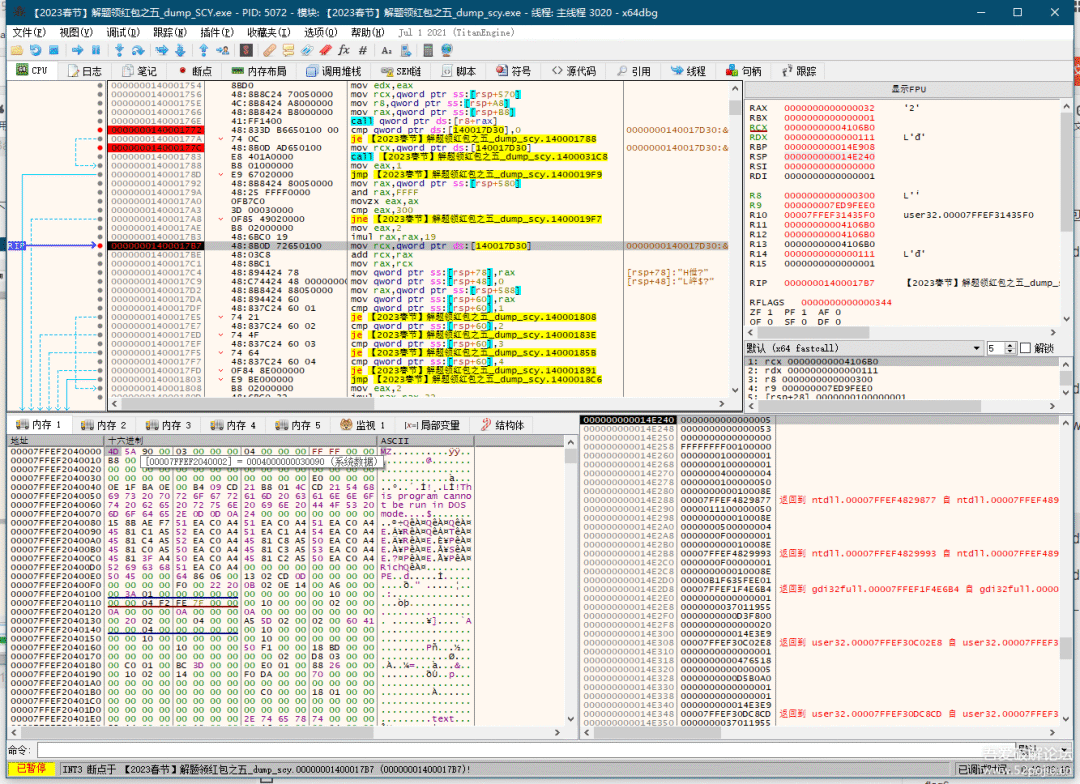The image size is (1080, 784).
Task: Open the Variables hash icon
Action: point(362,50)
